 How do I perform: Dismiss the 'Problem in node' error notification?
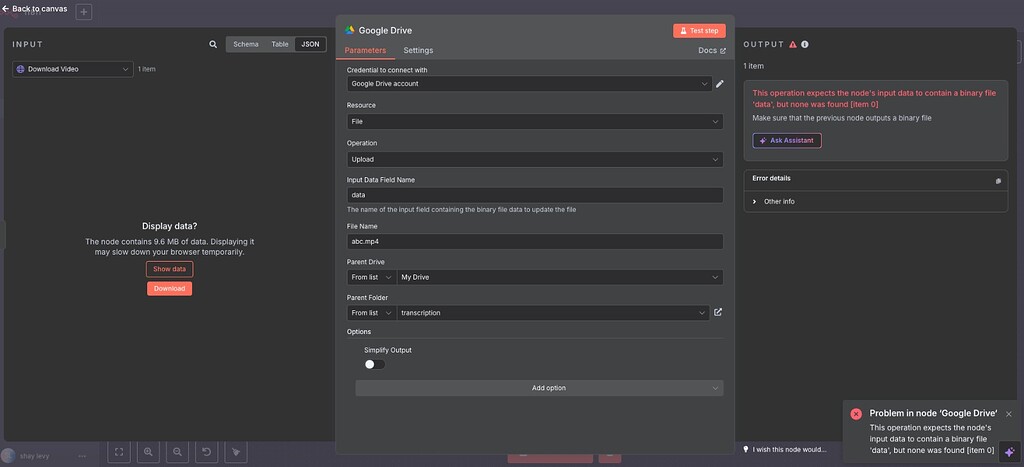pos(1008,413)
